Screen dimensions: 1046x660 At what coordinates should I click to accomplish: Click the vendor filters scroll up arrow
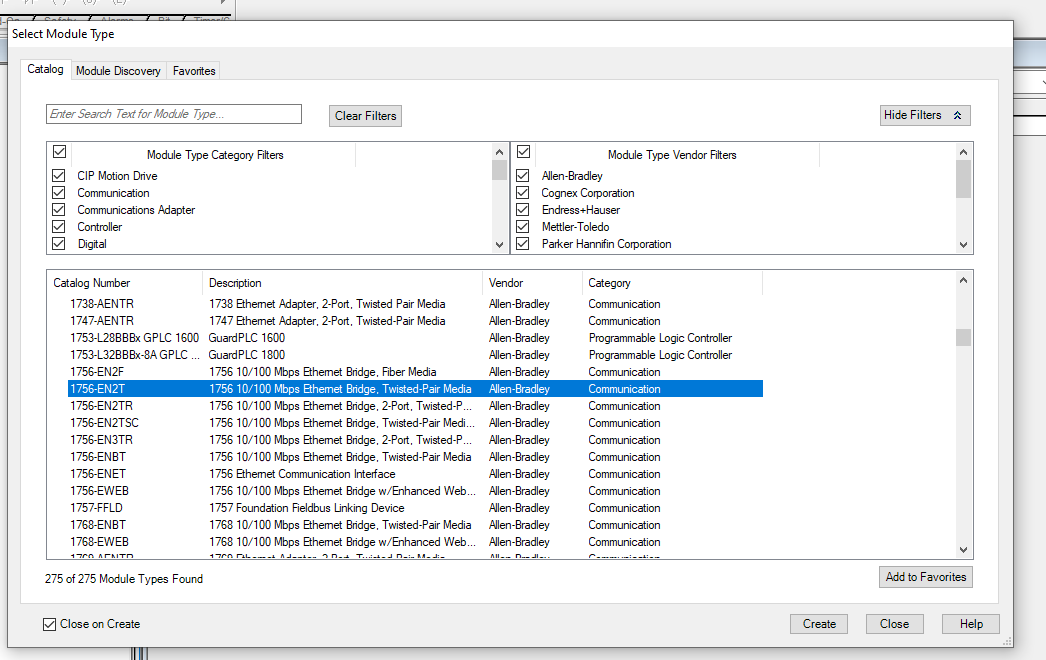click(x=963, y=152)
